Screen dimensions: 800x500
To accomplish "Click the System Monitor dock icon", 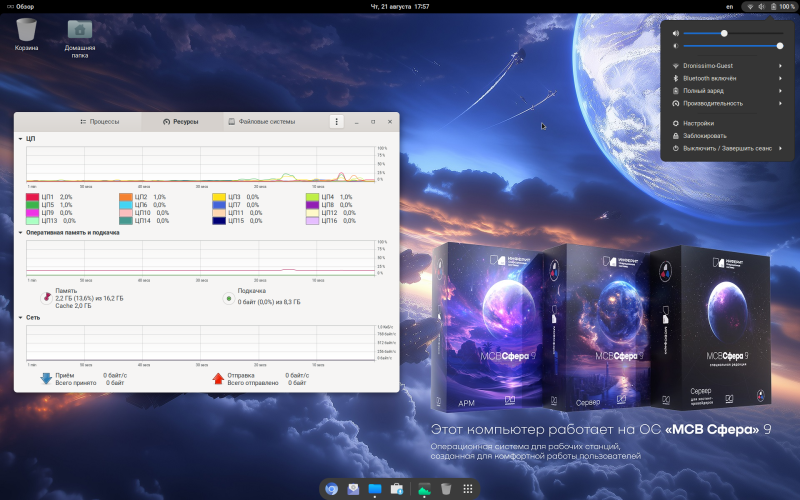I will click(424, 489).
